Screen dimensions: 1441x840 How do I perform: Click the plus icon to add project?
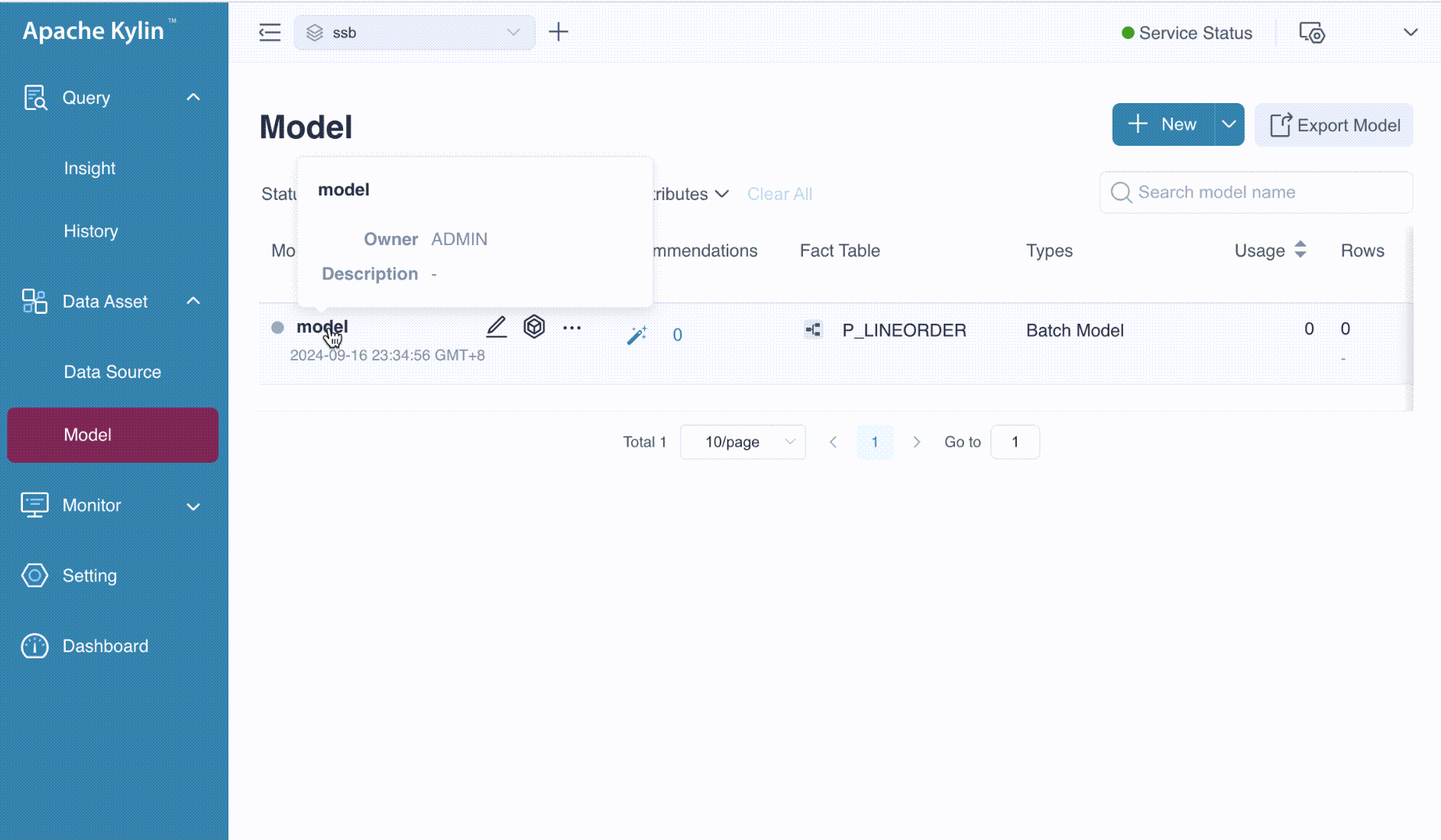coord(559,32)
